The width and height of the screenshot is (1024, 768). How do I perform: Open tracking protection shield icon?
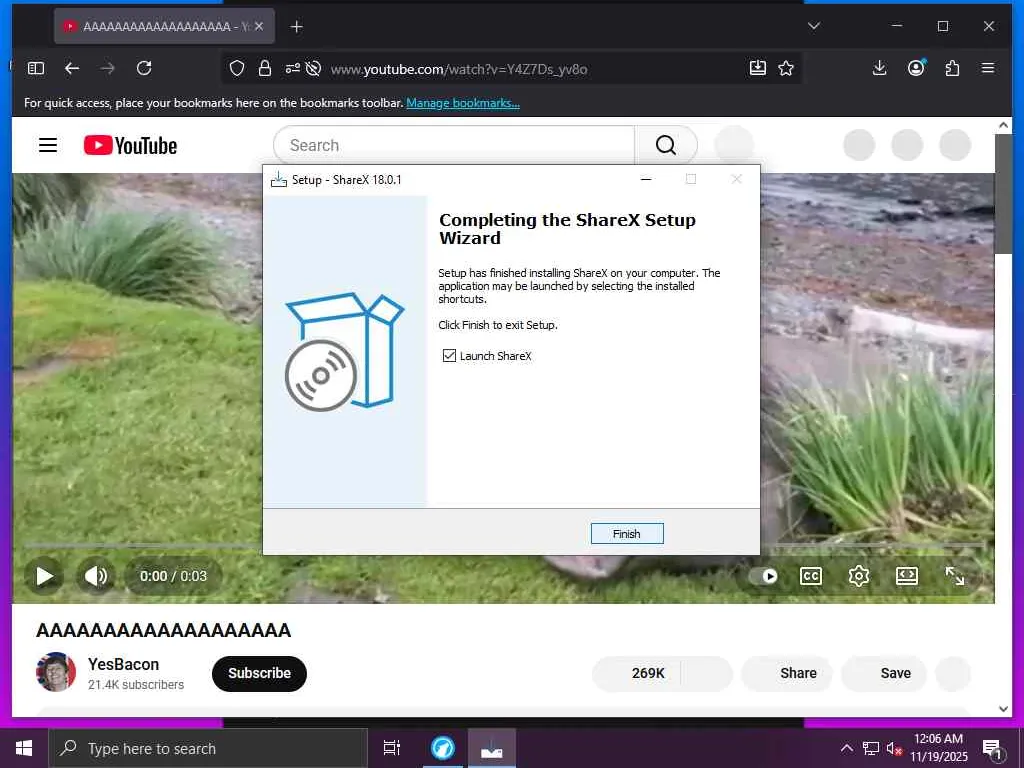[x=237, y=69]
